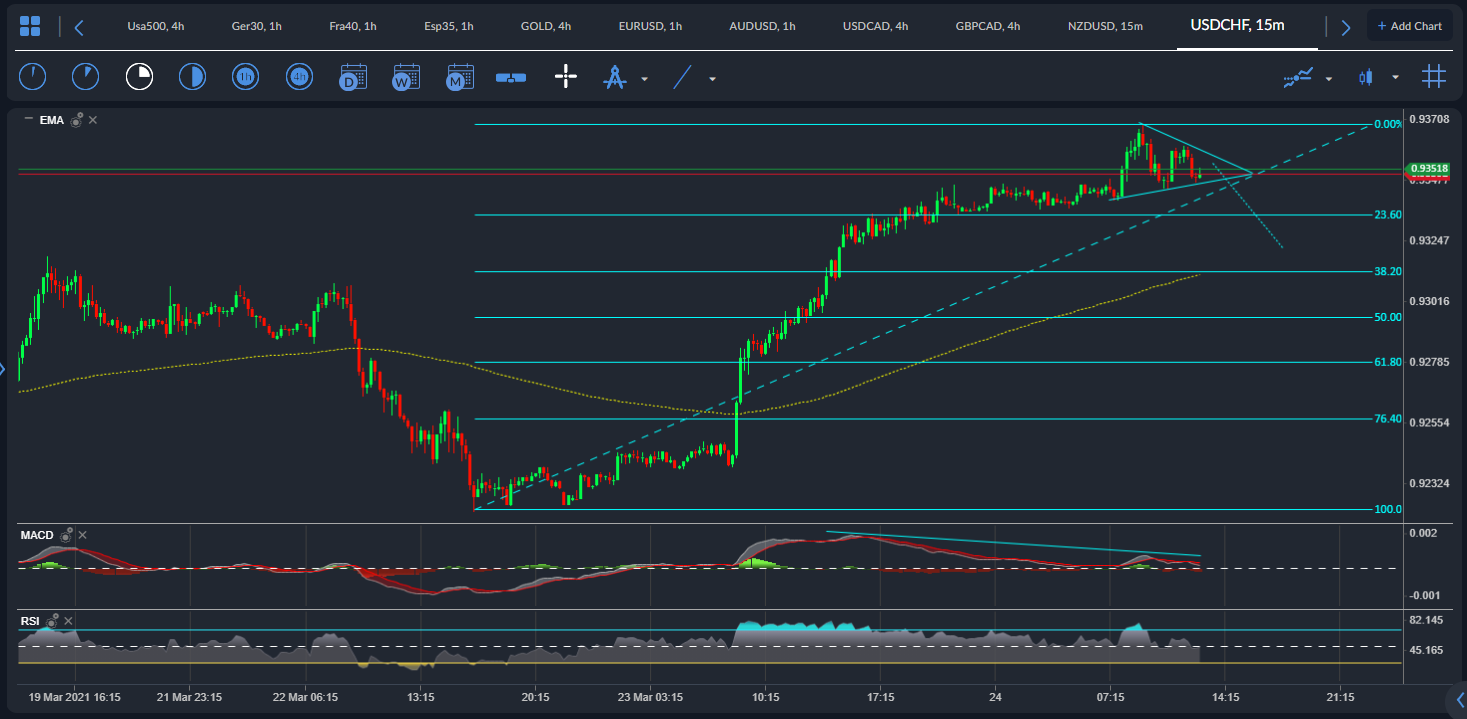Open RSI indicator settings gear
Viewport: 1467px width, 719px height.
pyautogui.click(x=52, y=621)
